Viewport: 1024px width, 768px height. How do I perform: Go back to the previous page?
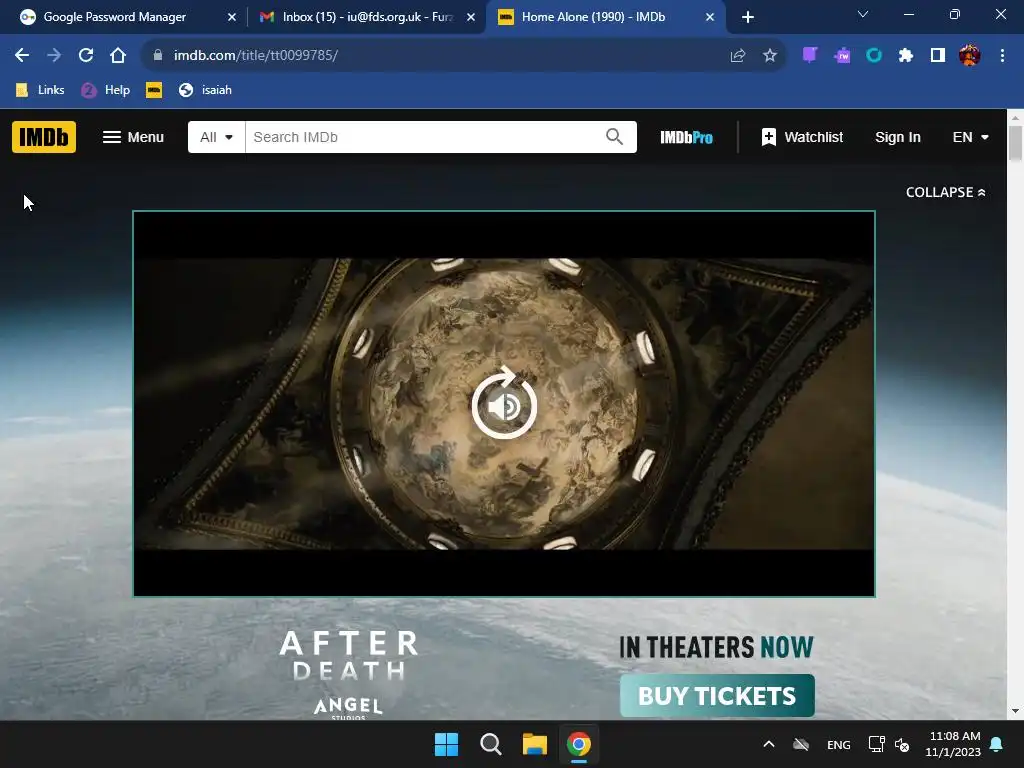pos(22,56)
